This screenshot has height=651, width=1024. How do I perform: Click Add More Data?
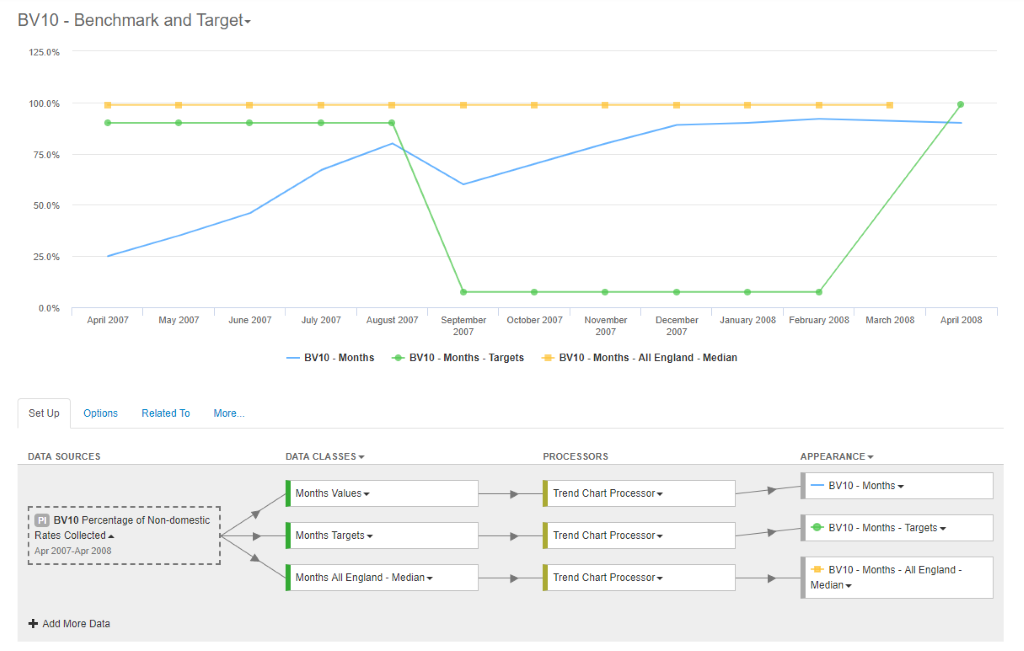click(69, 624)
